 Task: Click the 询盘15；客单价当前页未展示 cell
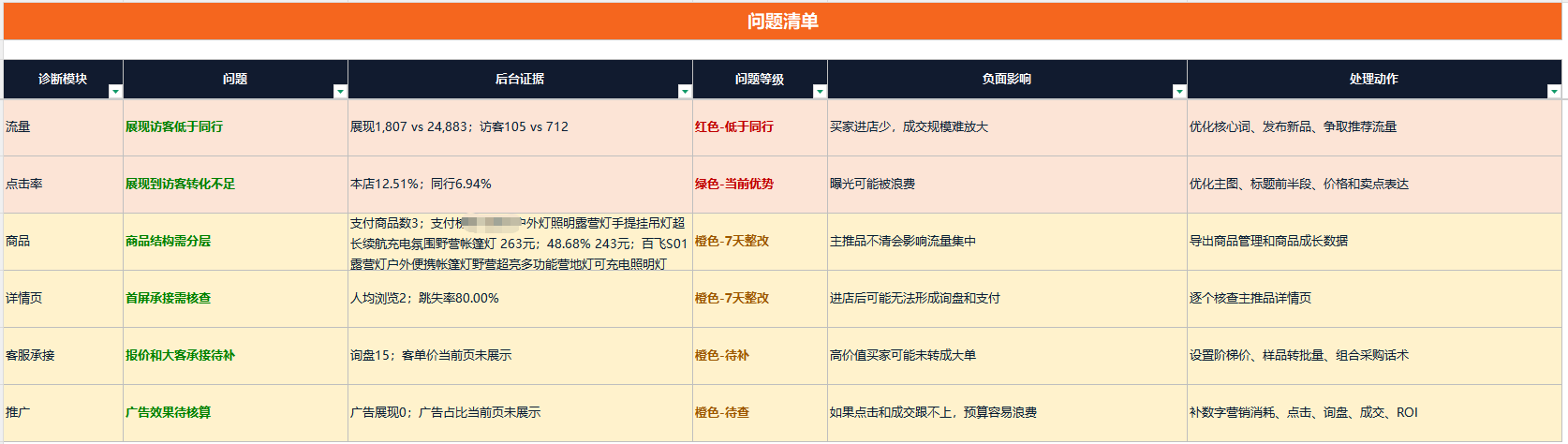pos(520,356)
